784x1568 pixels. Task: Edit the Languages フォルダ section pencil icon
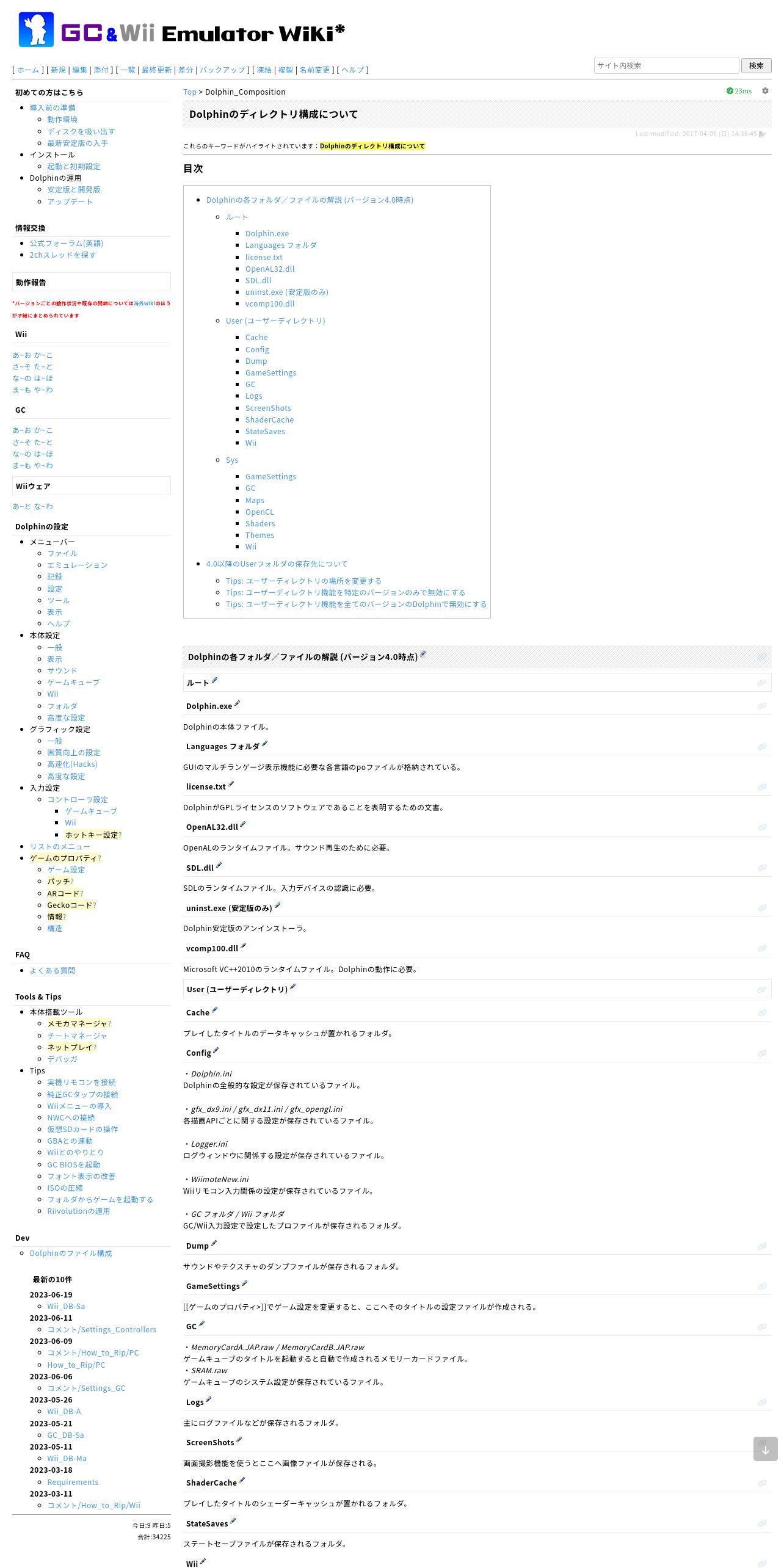pos(264,744)
